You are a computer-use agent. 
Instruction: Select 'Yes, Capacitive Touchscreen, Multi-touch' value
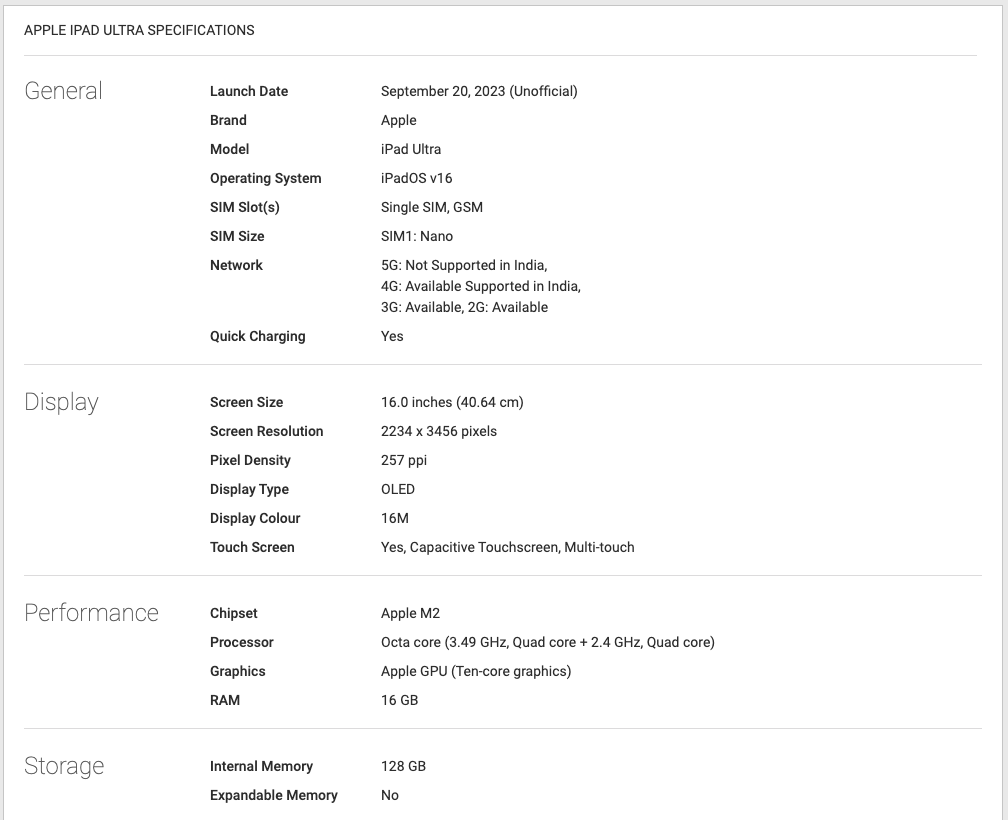click(507, 547)
